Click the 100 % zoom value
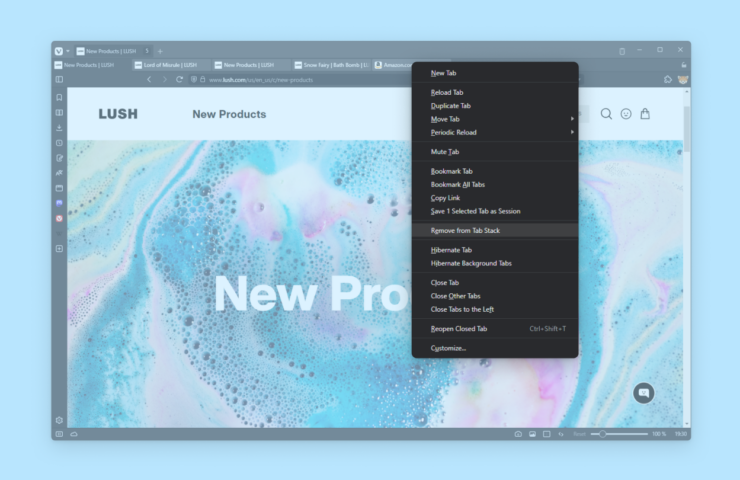This screenshot has height=480, width=740. click(x=659, y=434)
